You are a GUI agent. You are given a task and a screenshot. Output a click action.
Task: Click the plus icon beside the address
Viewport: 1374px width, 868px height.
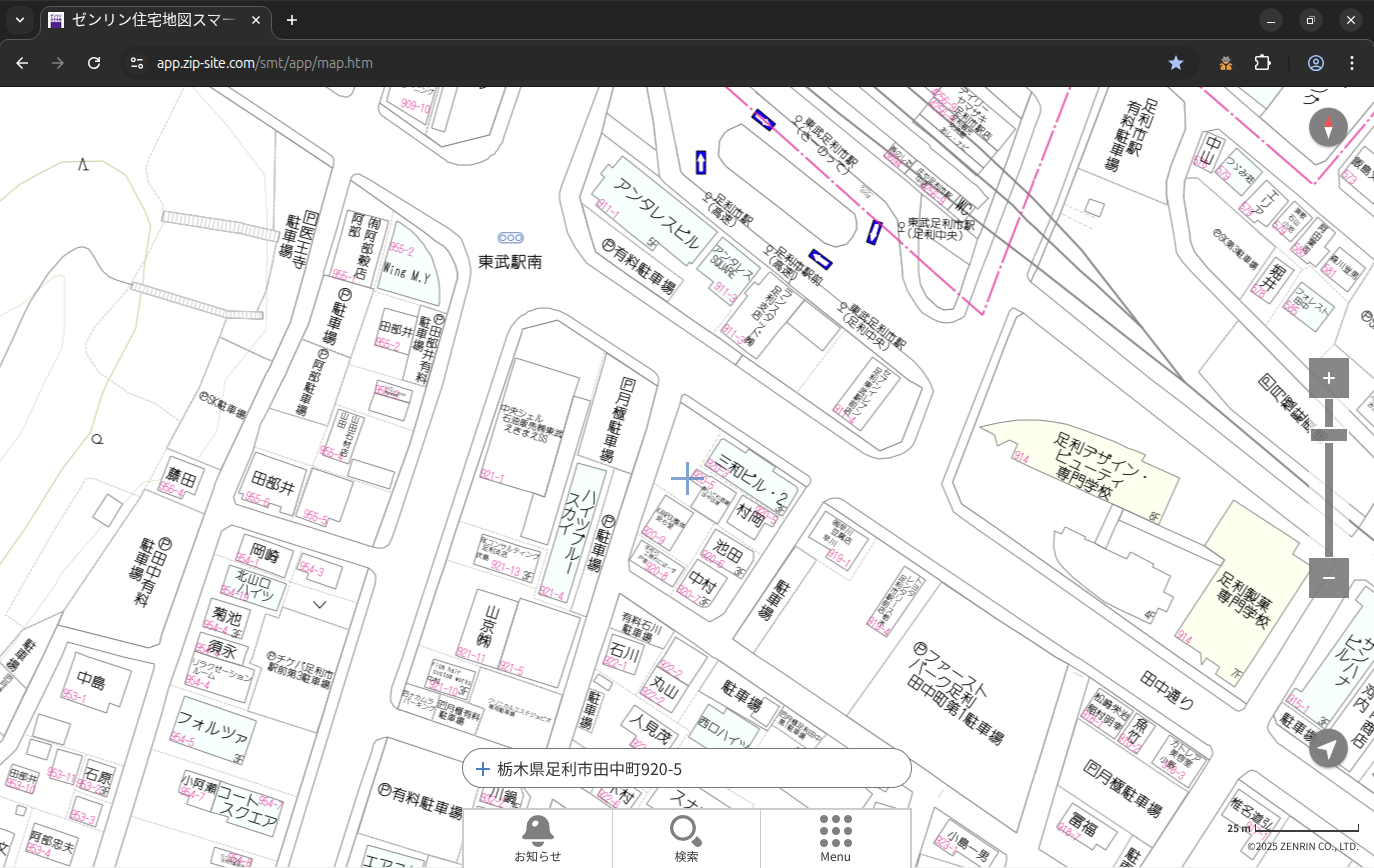[x=483, y=769]
